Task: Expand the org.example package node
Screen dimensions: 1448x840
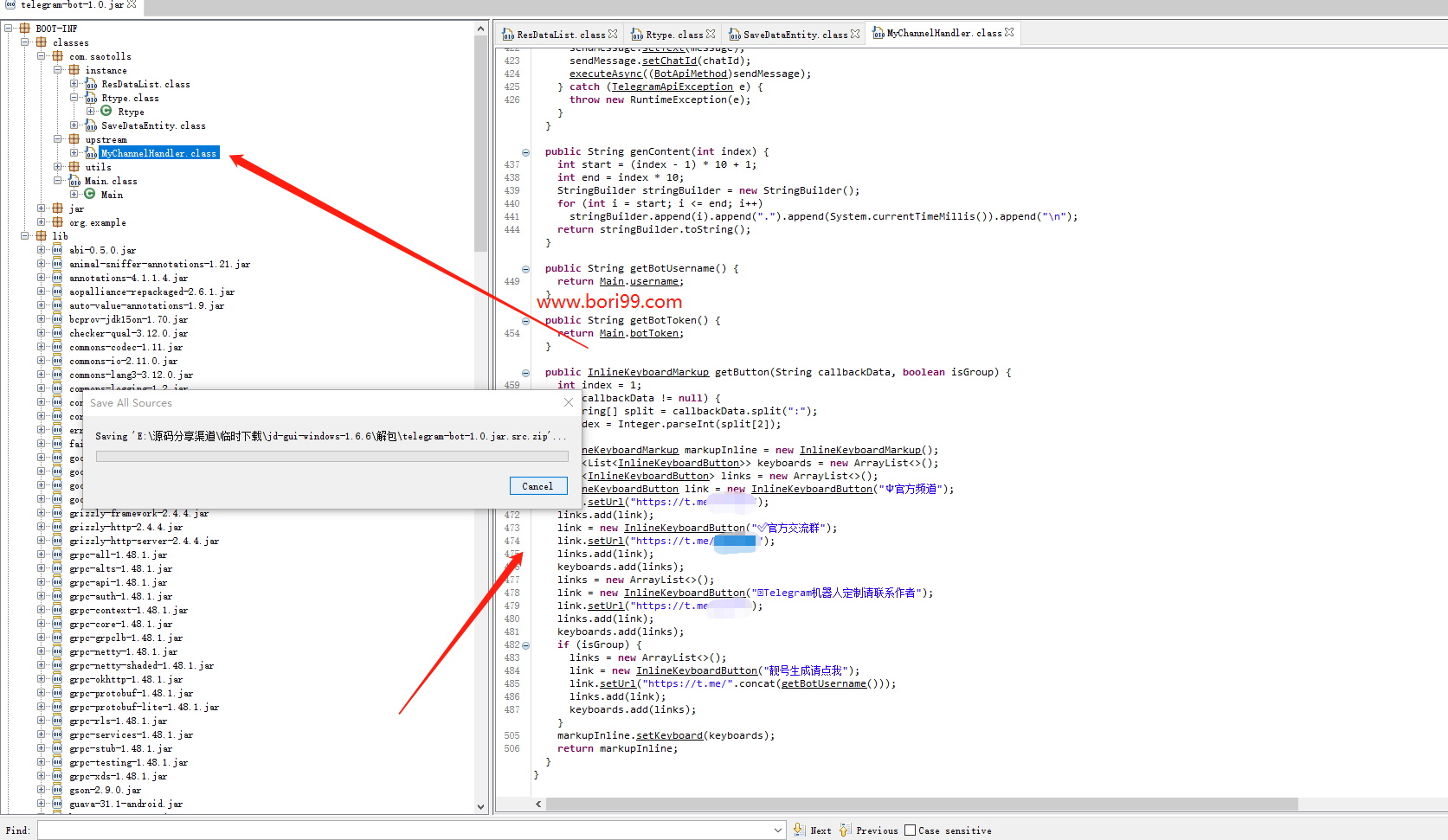Action: click(x=42, y=222)
